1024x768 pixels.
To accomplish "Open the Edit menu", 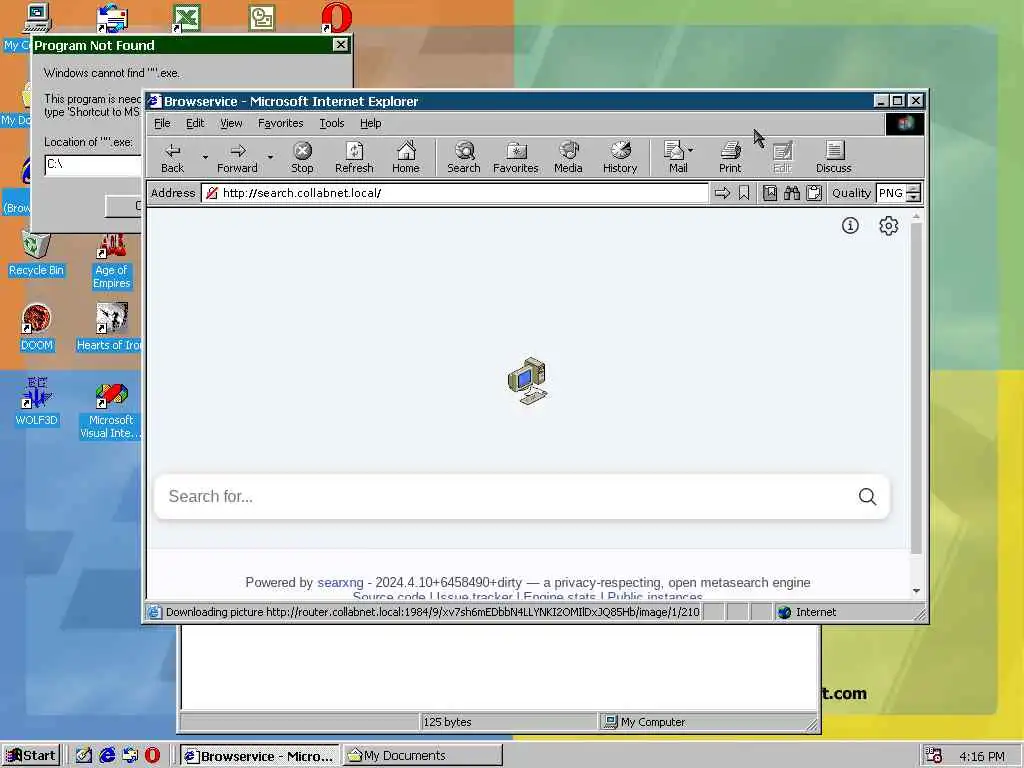I will coord(195,123).
